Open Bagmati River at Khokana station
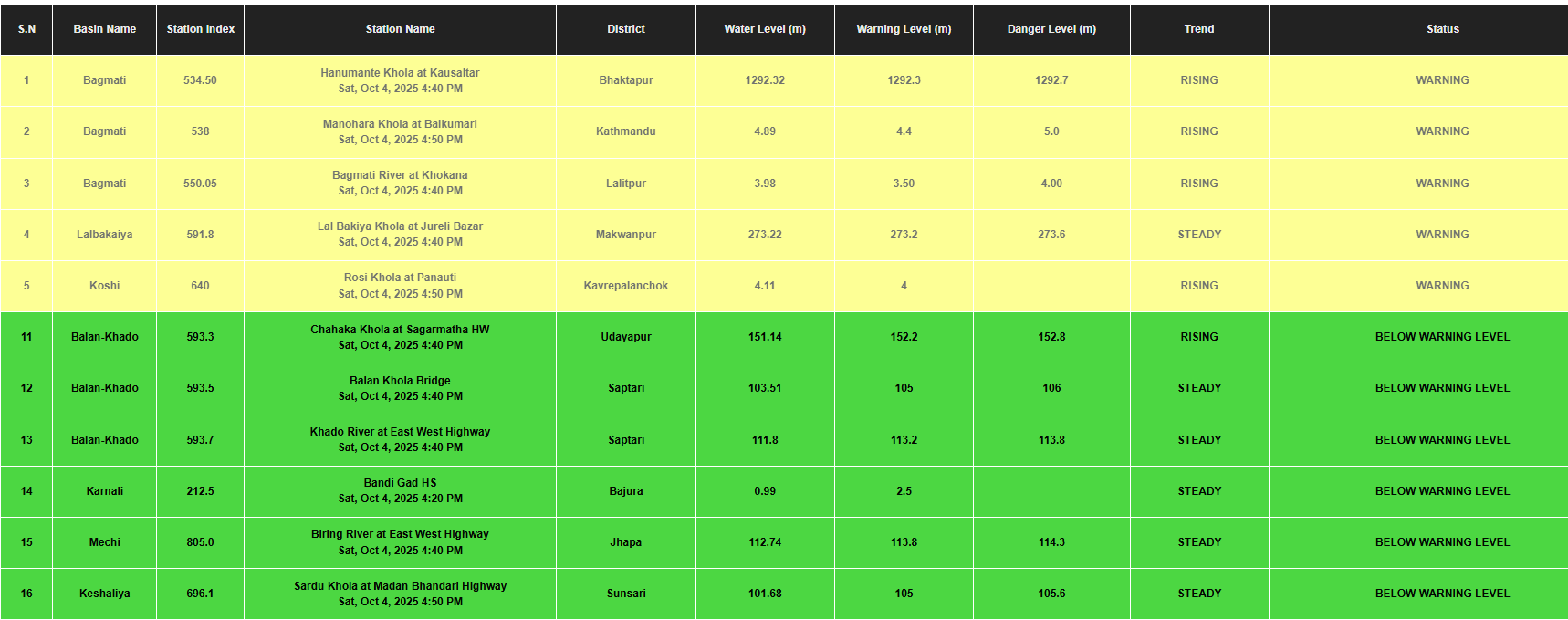Viewport: 1568px width, 620px height. click(x=400, y=175)
